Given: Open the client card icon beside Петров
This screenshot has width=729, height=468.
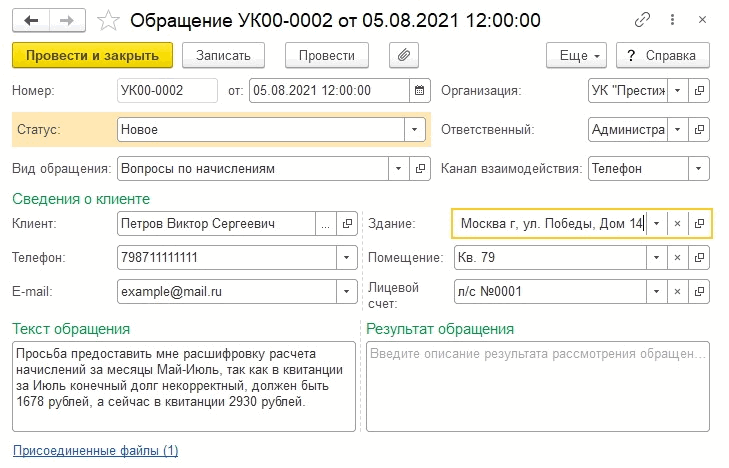Looking at the screenshot, I should point(347,223).
